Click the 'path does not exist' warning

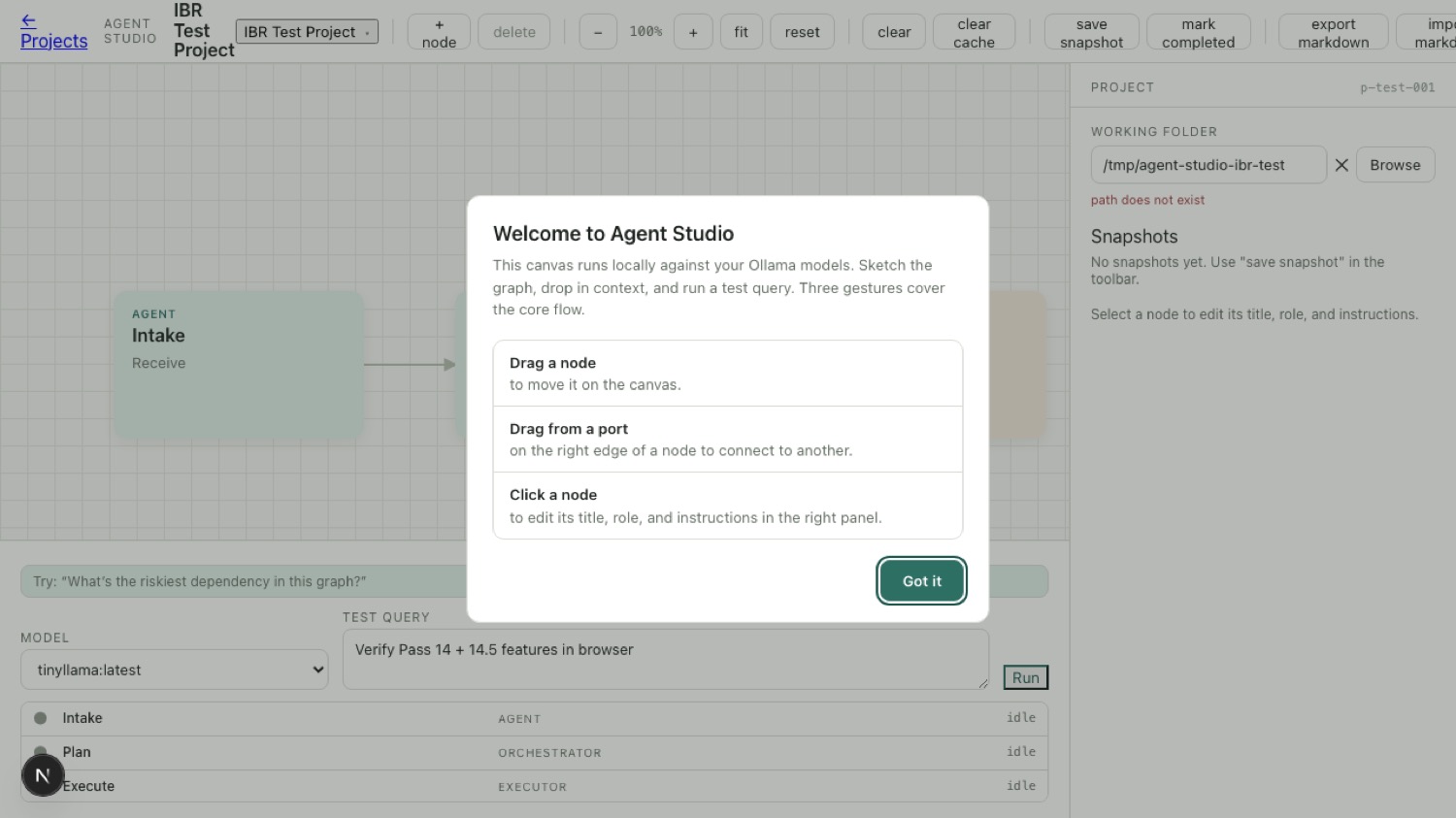click(1147, 200)
